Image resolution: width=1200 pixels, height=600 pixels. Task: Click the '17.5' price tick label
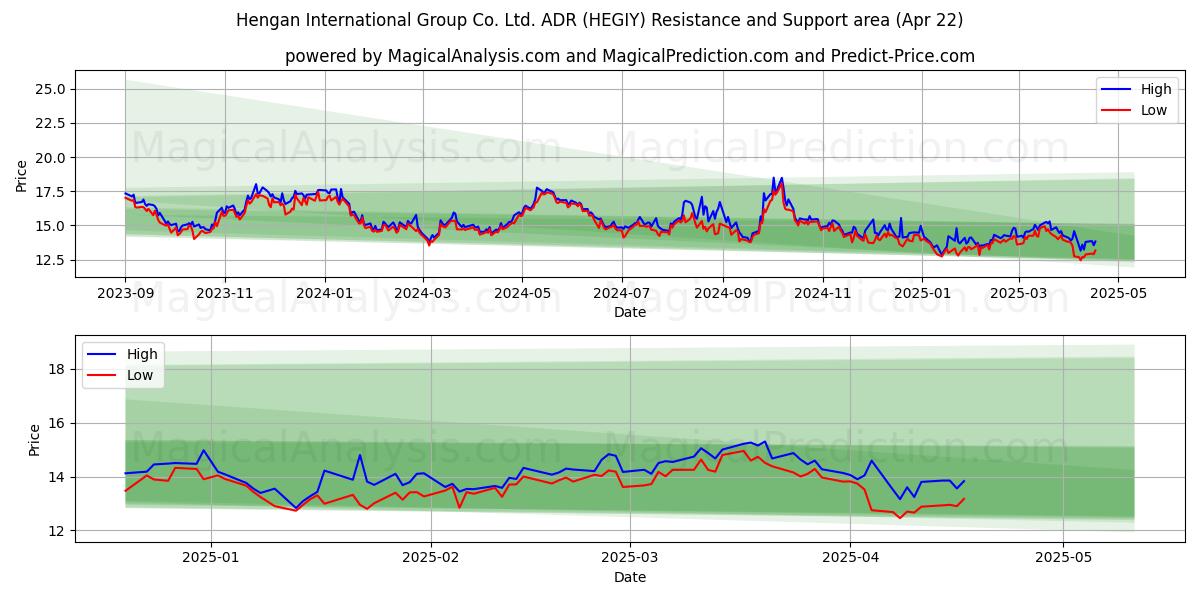[x=51, y=192]
